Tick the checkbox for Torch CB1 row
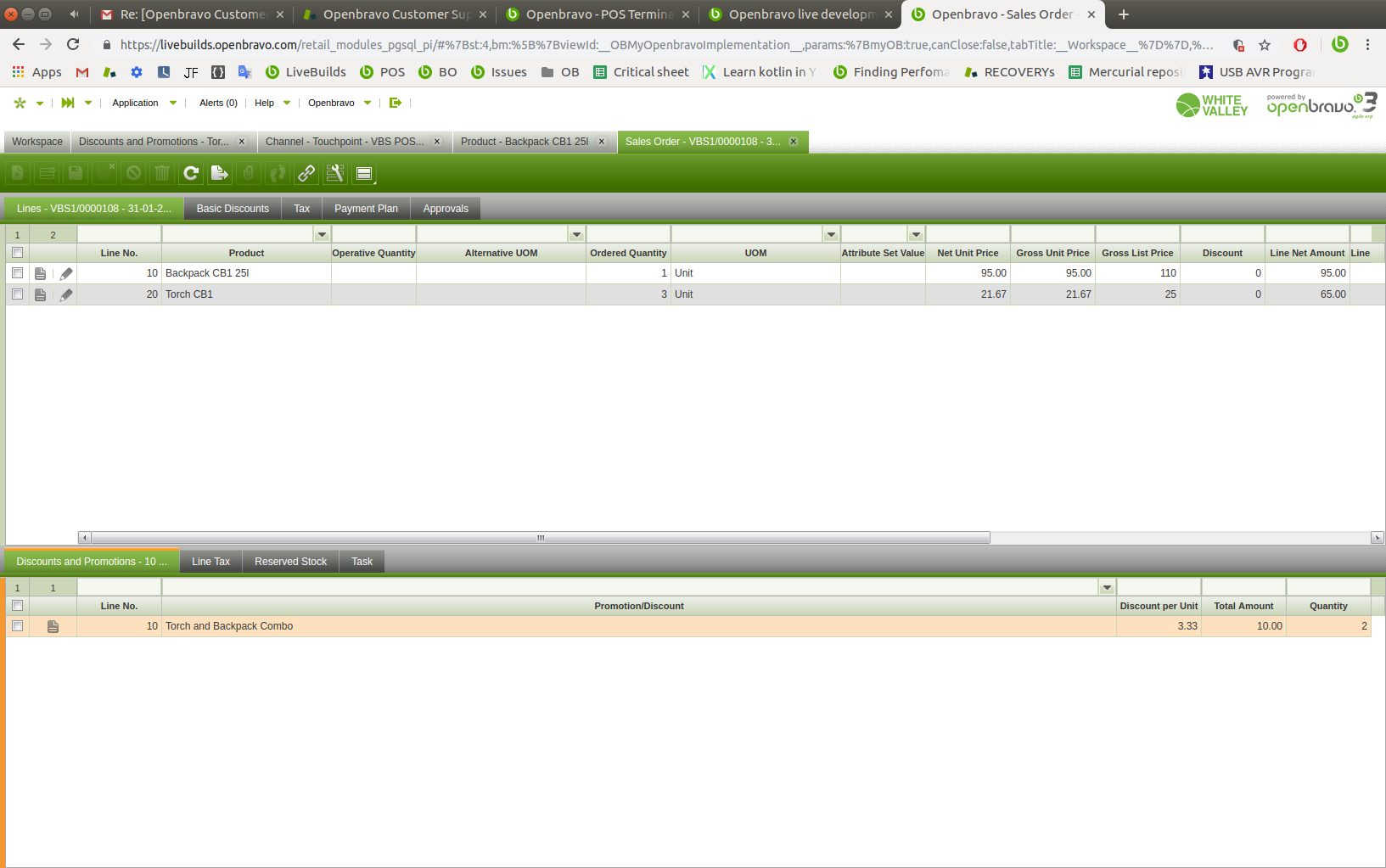The height and width of the screenshot is (868, 1386). (x=17, y=294)
